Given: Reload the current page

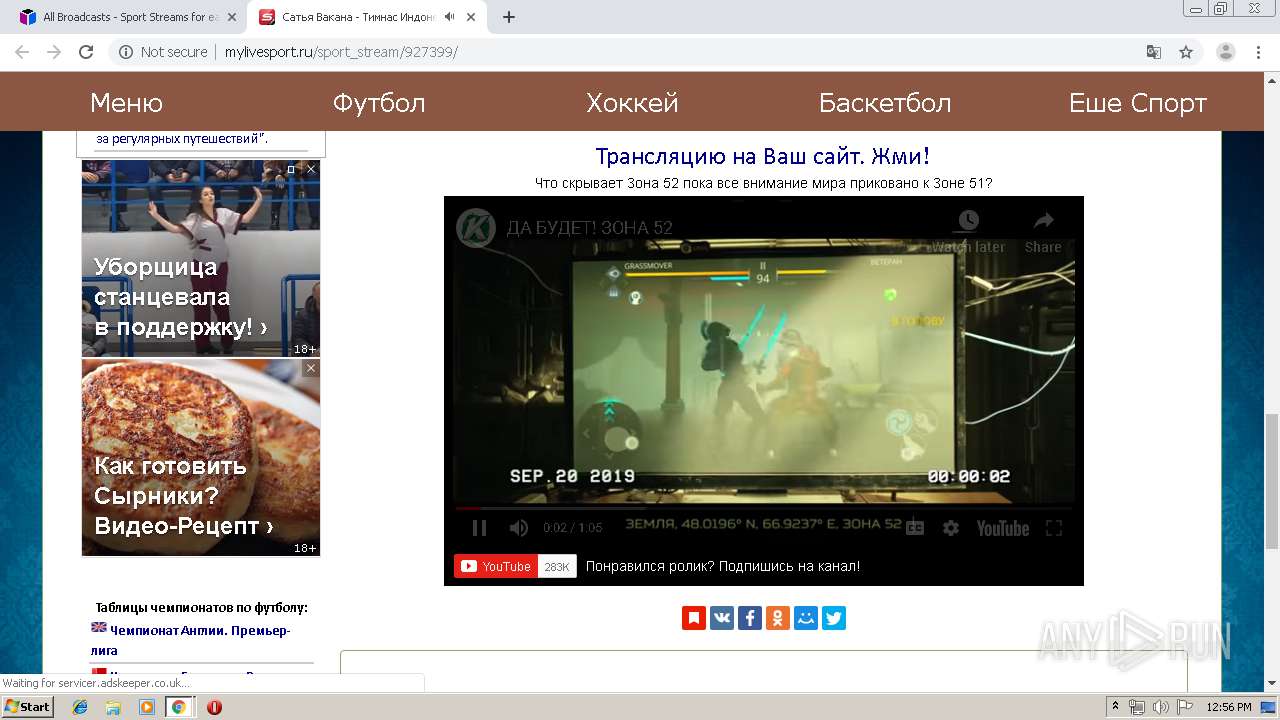Looking at the screenshot, I should (x=86, y=52).
